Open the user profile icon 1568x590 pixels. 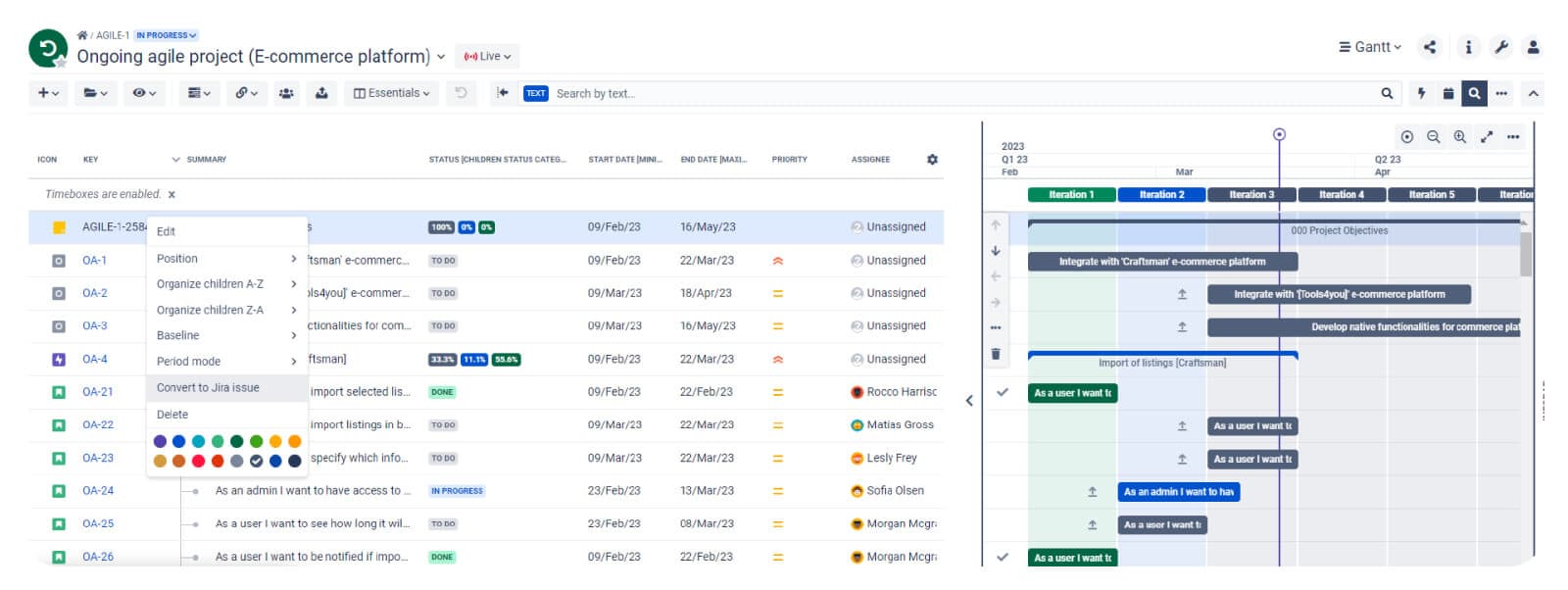tap(1533, 46)
